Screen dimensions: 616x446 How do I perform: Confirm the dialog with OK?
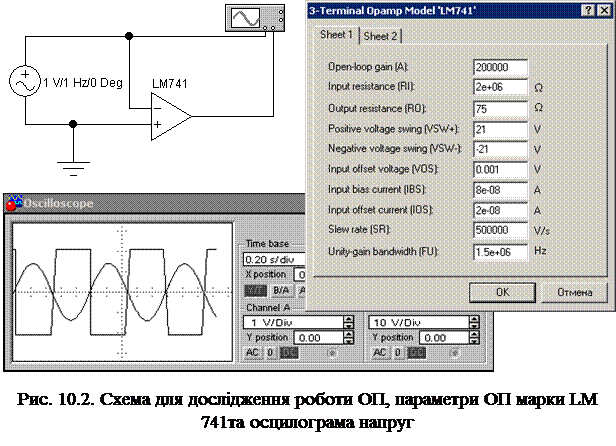click(x=502, y=292)
